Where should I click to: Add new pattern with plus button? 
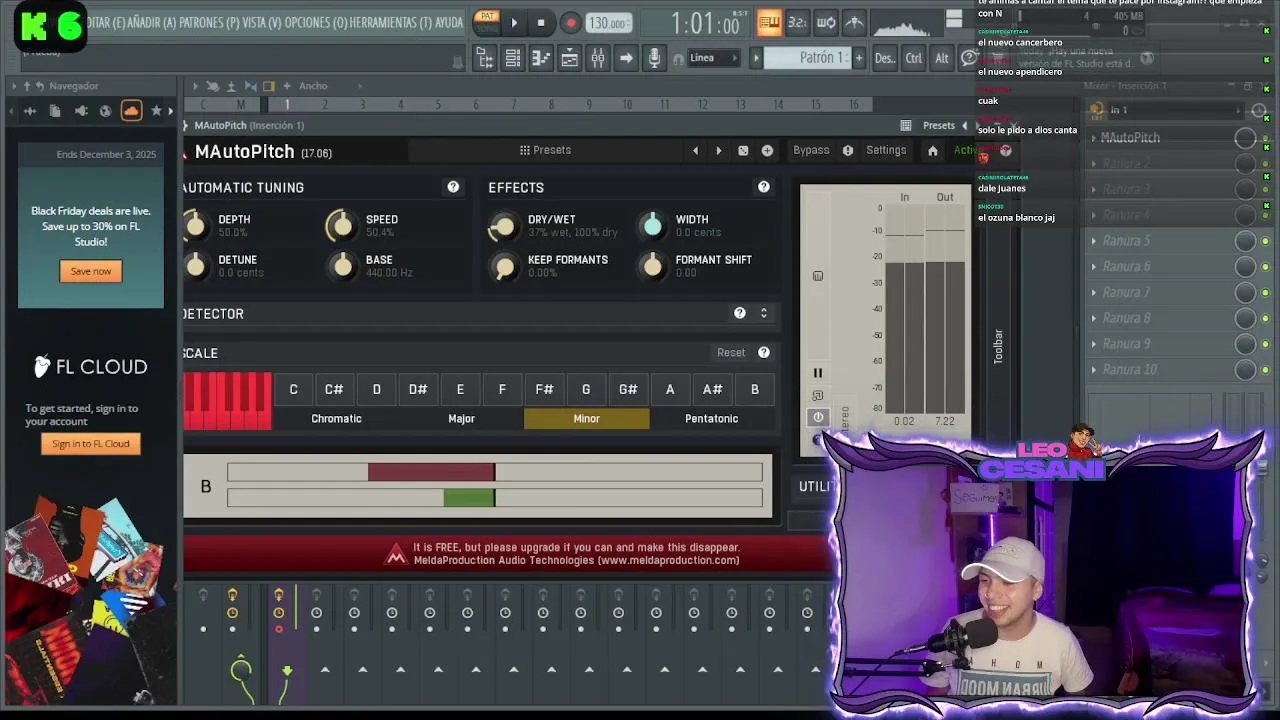coord(858,58)
